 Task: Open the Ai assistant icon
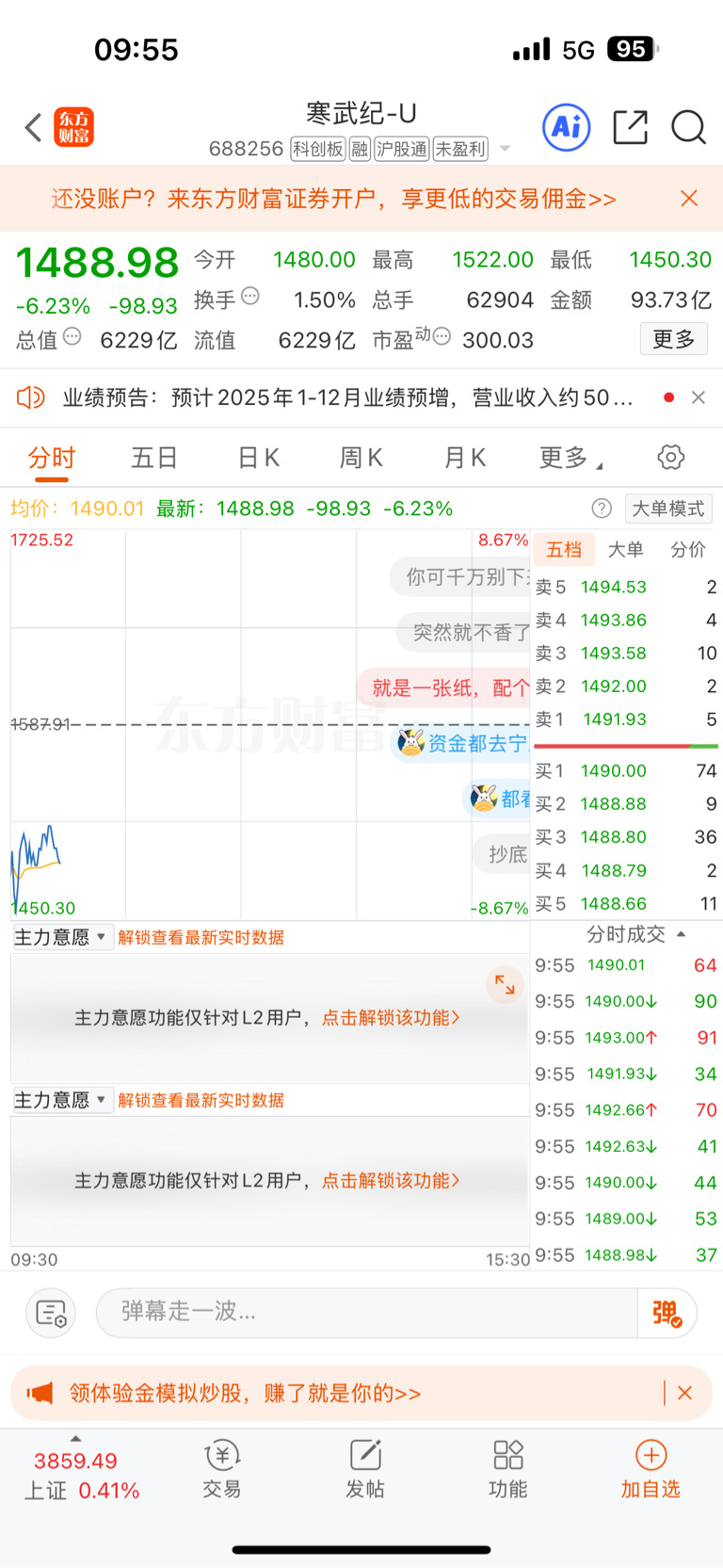[x=567, y=127]
